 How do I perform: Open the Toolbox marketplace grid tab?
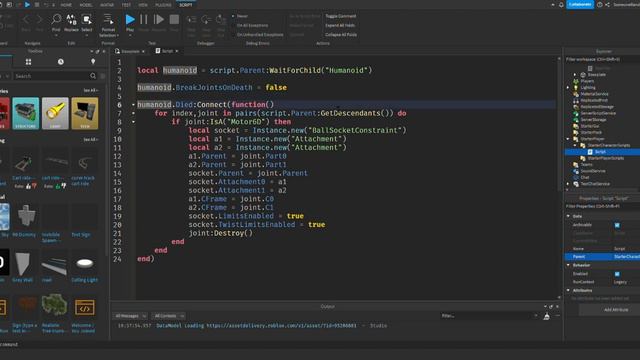pos(28,62)
